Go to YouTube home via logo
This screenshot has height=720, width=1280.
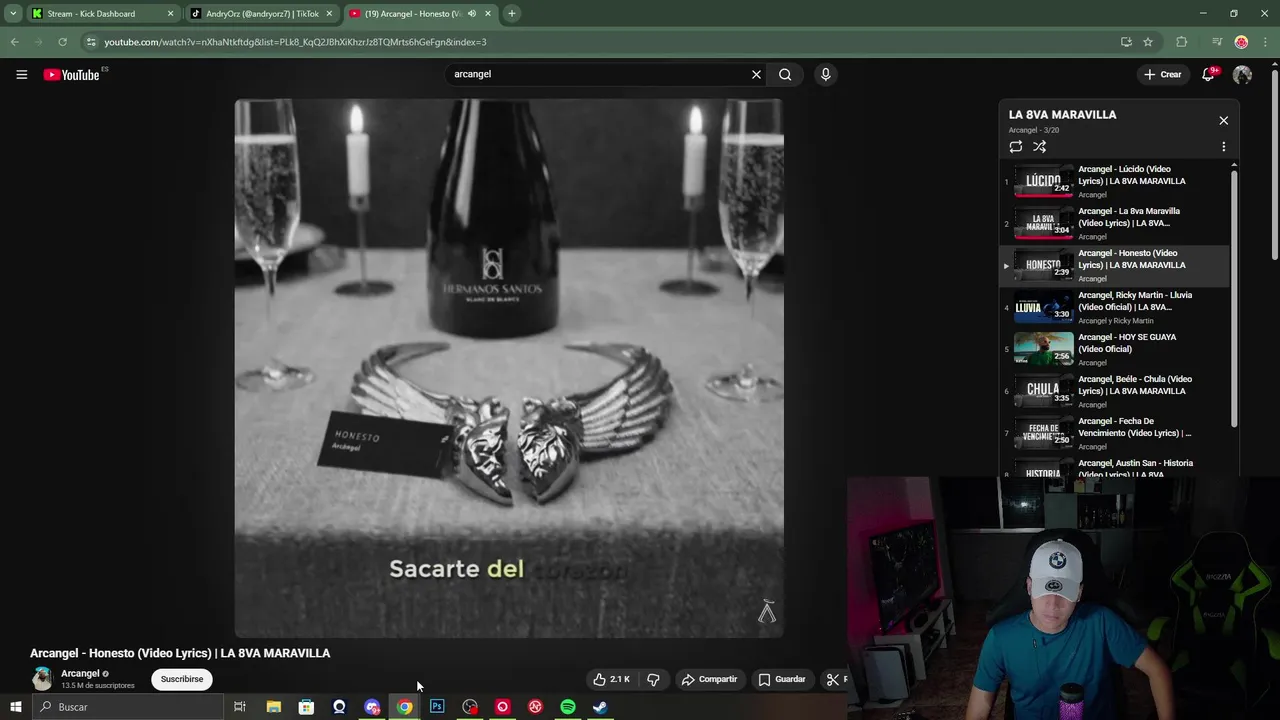click(x=72, y=74)
